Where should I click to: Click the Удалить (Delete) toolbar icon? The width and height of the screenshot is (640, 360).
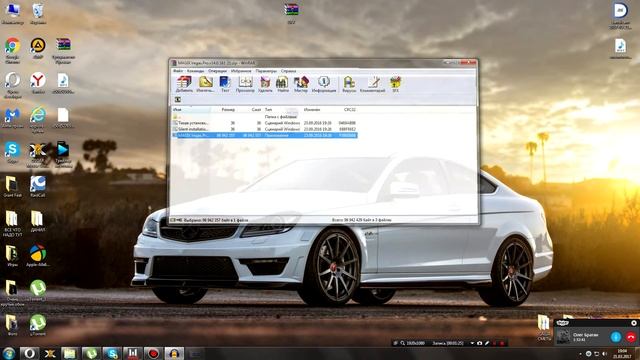click(x=265, y=84)
